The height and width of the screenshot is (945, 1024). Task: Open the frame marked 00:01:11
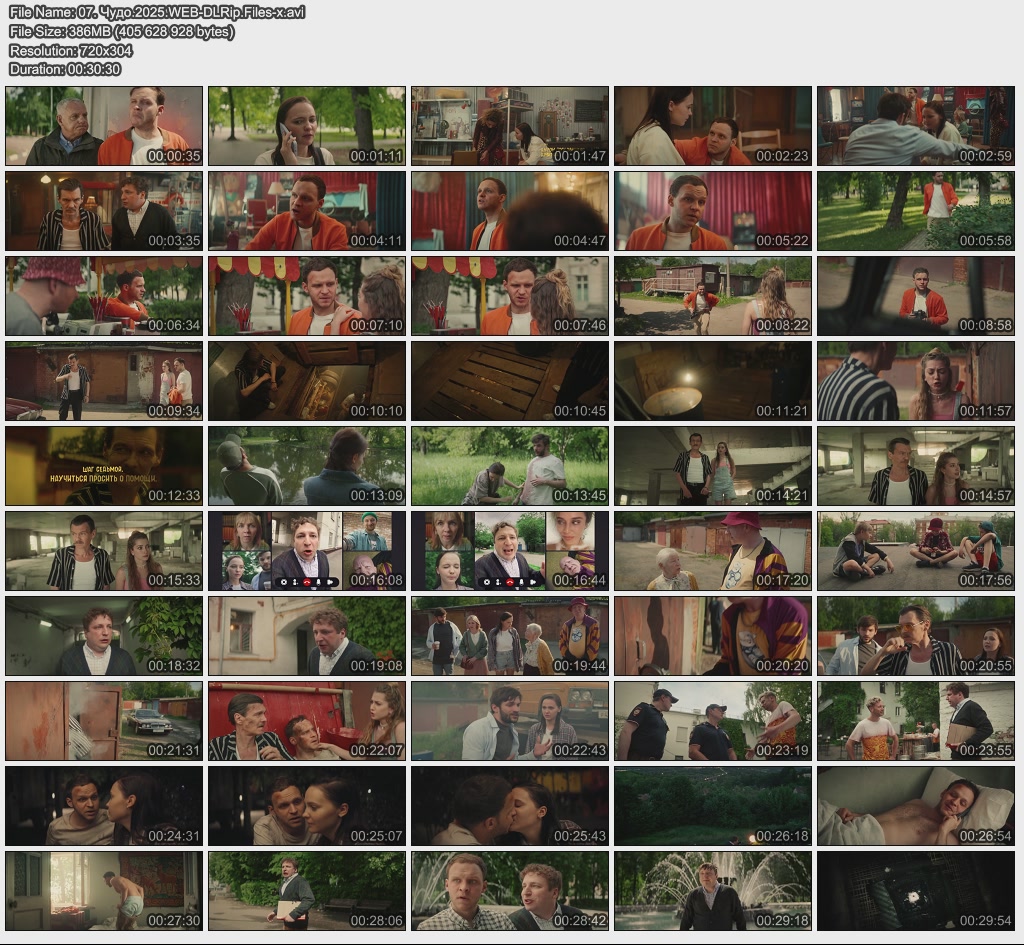coord(307,126)
